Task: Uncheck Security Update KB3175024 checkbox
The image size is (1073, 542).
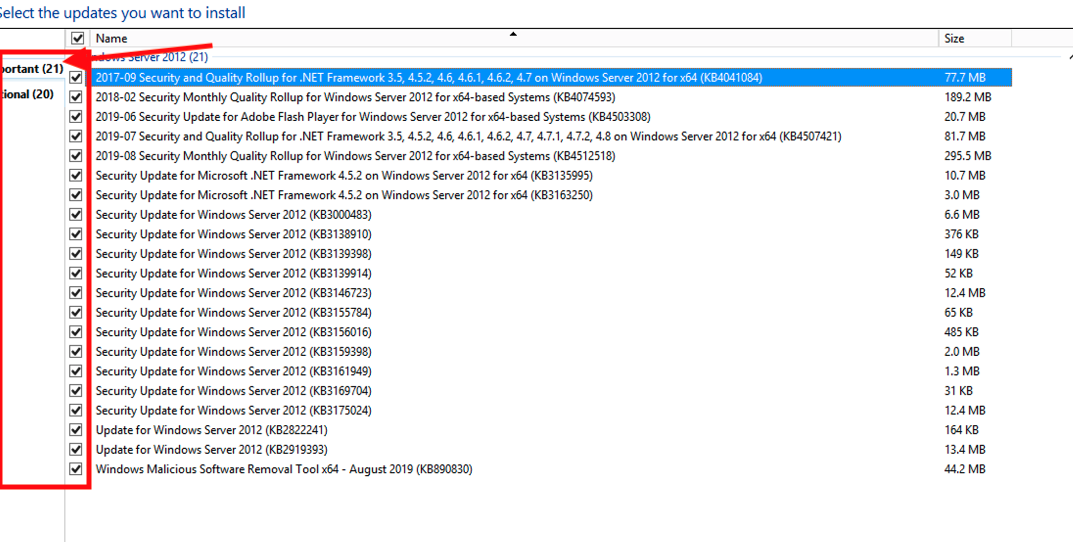Action: 76,411
